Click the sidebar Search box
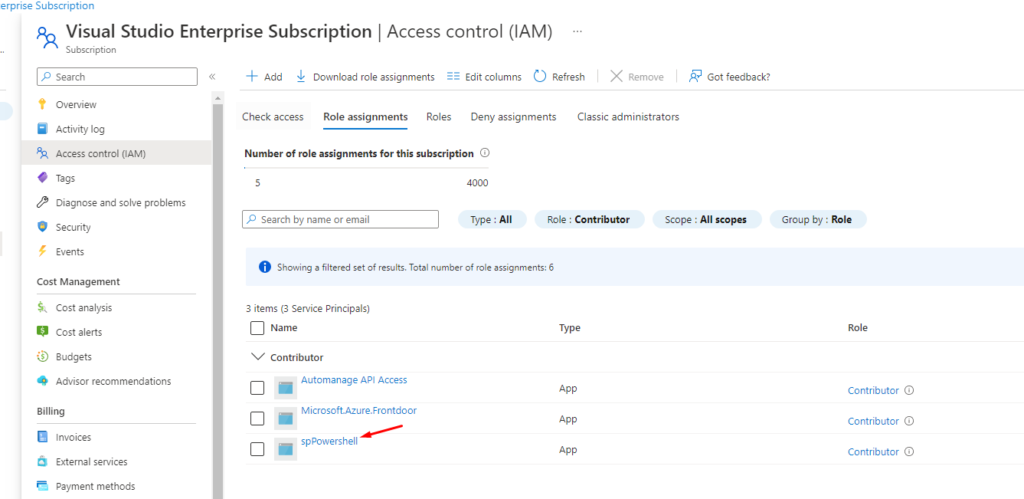This screenshot has height=499, width=1024. click(x=117, y=76)
